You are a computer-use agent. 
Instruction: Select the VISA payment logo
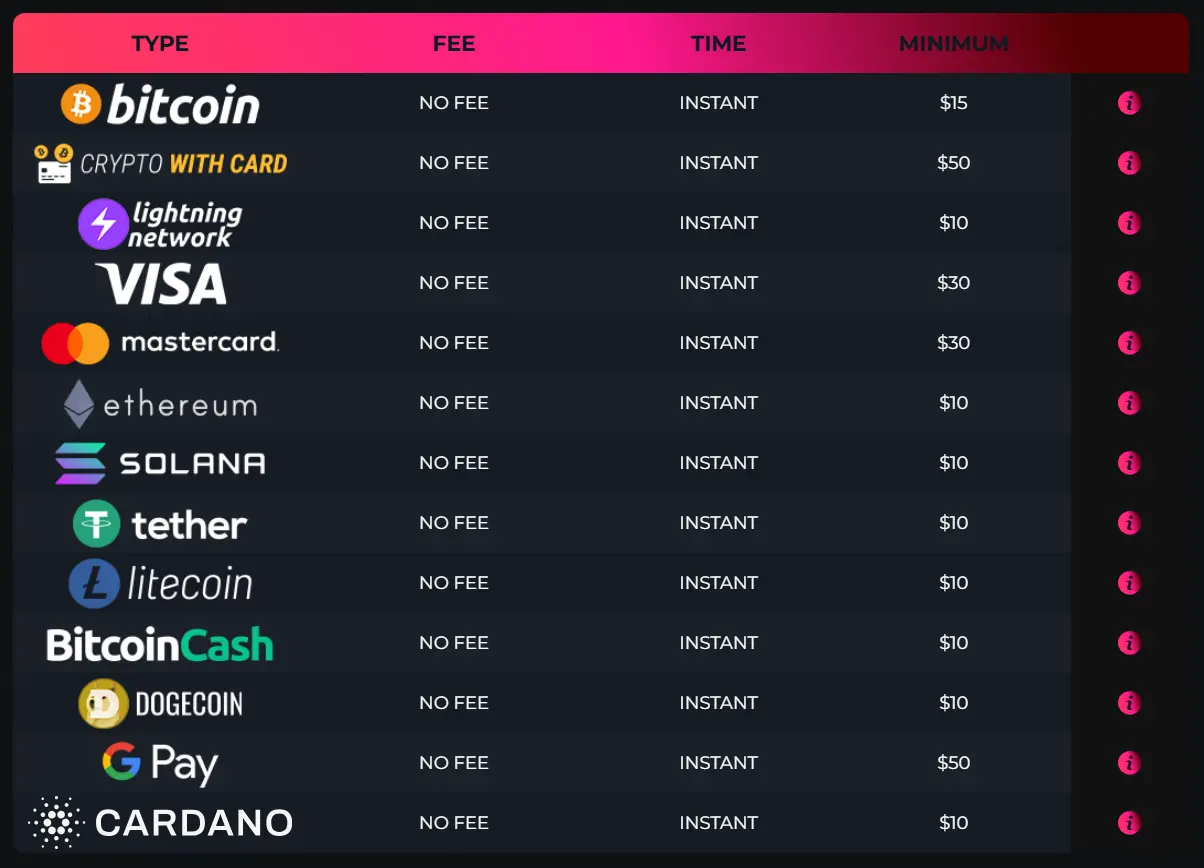160,283
